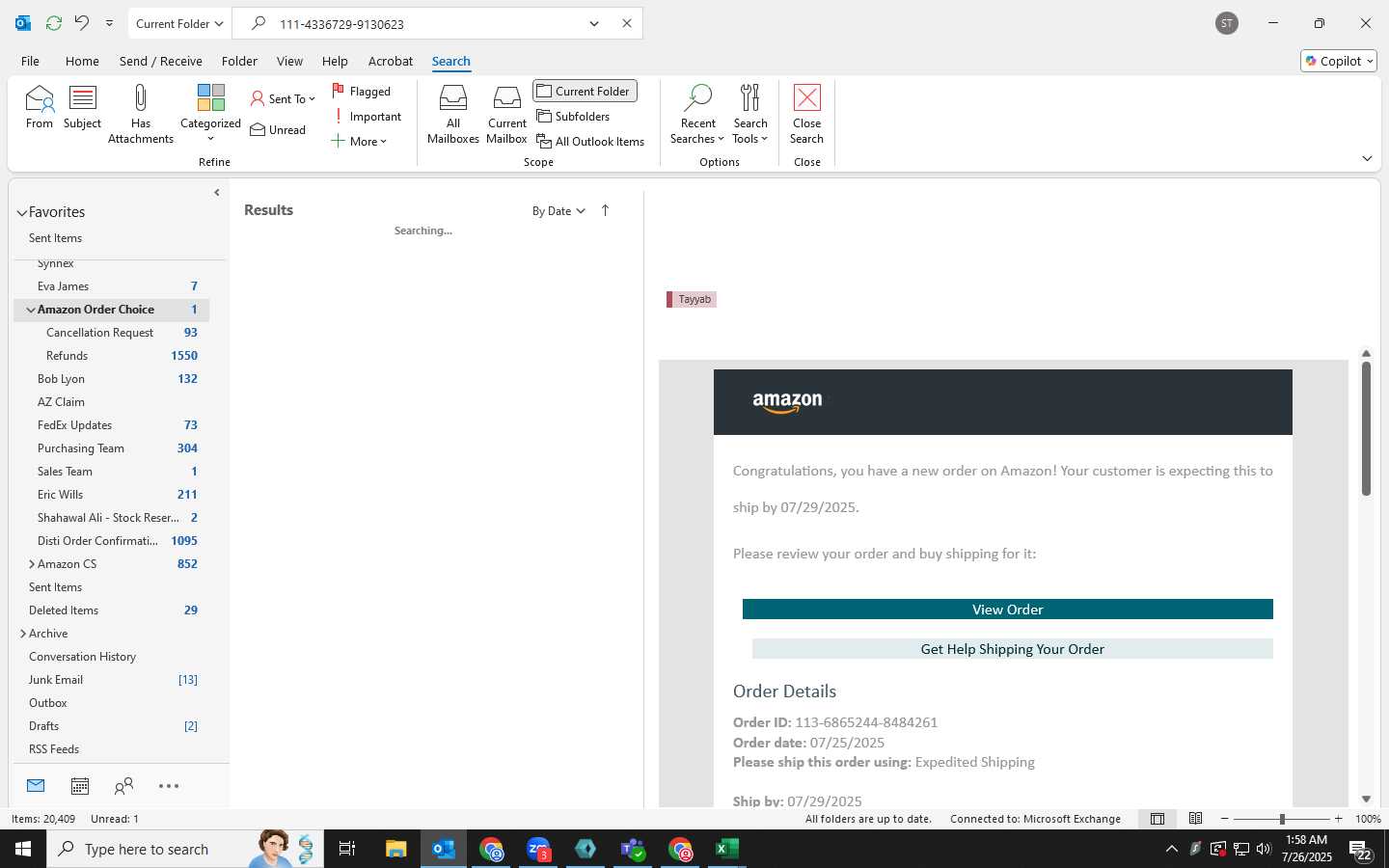
Task: Open the Sent To dropdown
Action: pyautogui.click(x=283, y=98)
